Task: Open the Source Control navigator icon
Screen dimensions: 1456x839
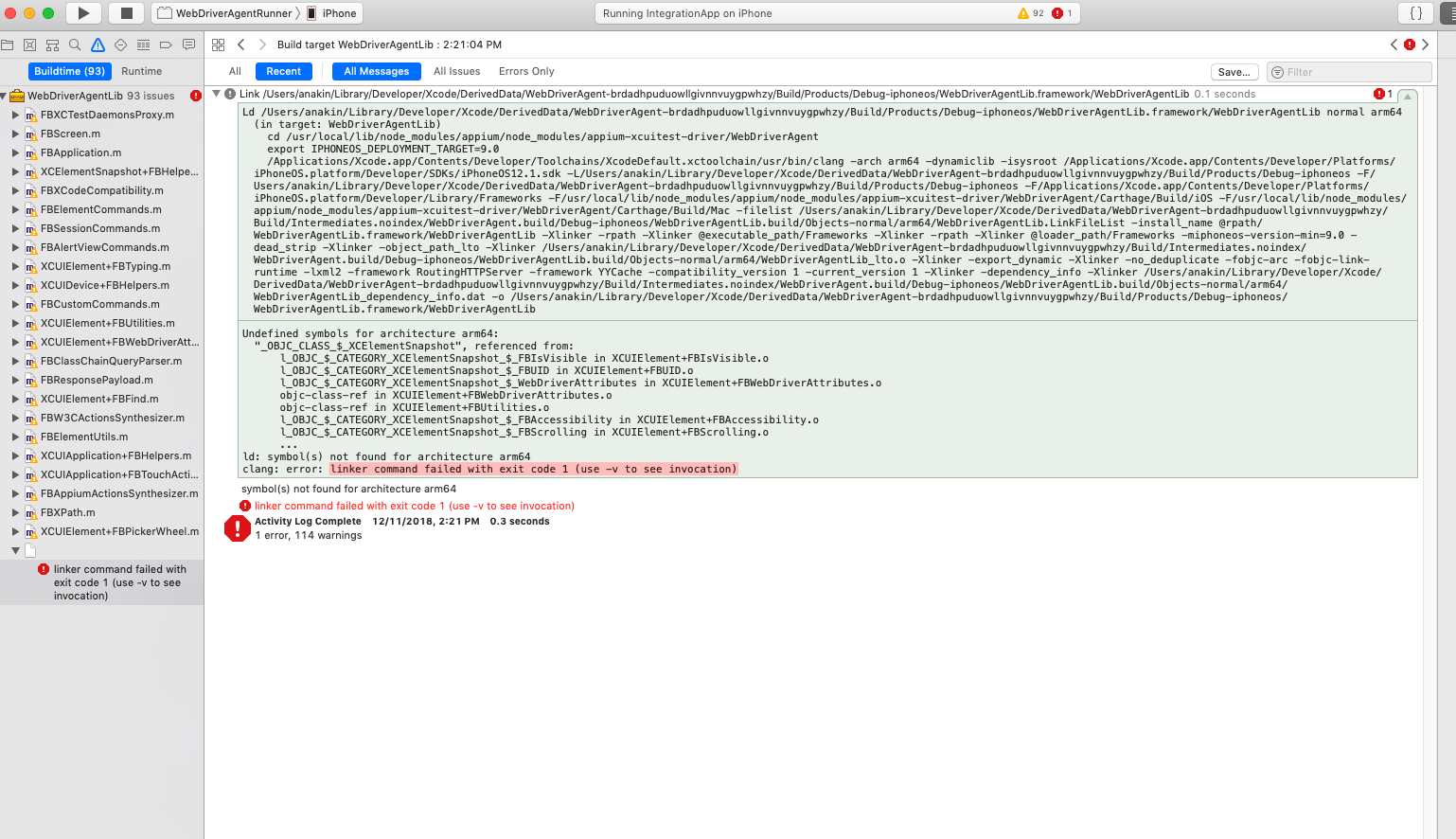Action: (x=29, y=45)
